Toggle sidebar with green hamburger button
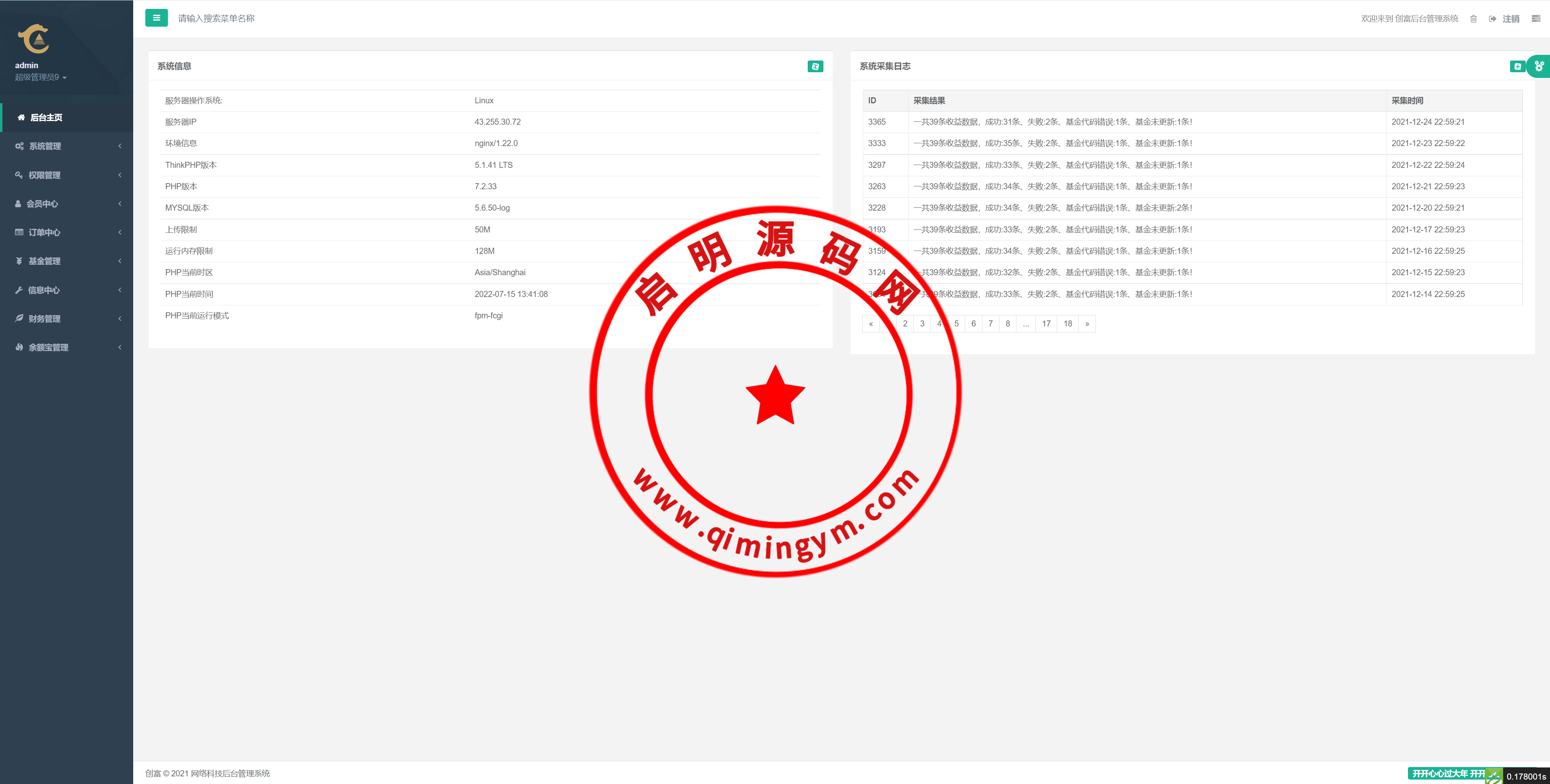The image size is (1550, 784). click(x=157, y=18)
